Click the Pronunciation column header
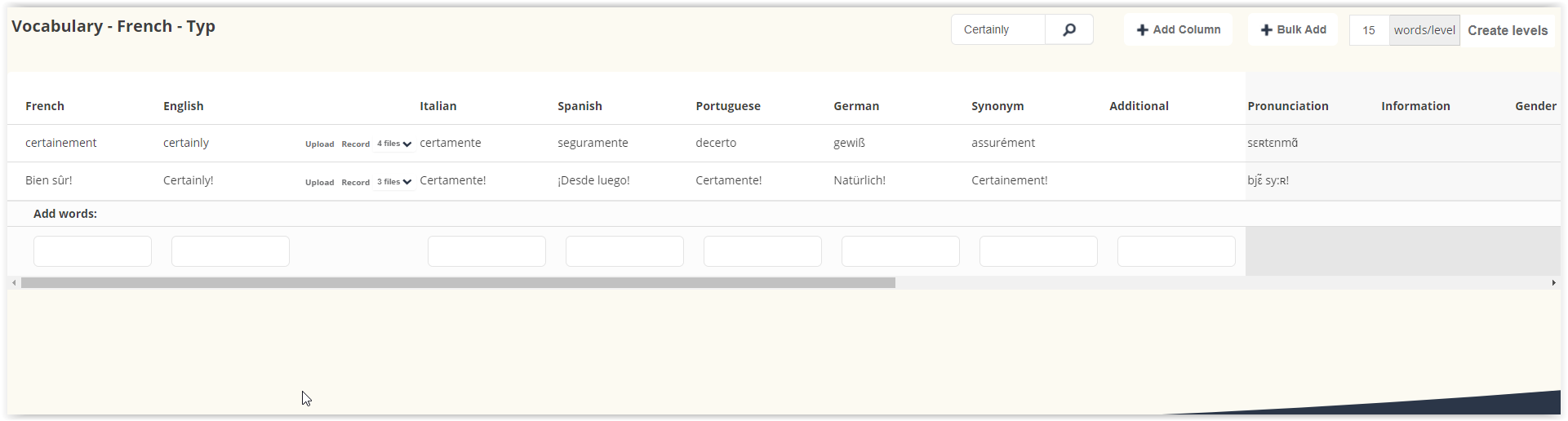This screenshot has height=421, width=1568. [1288, 106]
